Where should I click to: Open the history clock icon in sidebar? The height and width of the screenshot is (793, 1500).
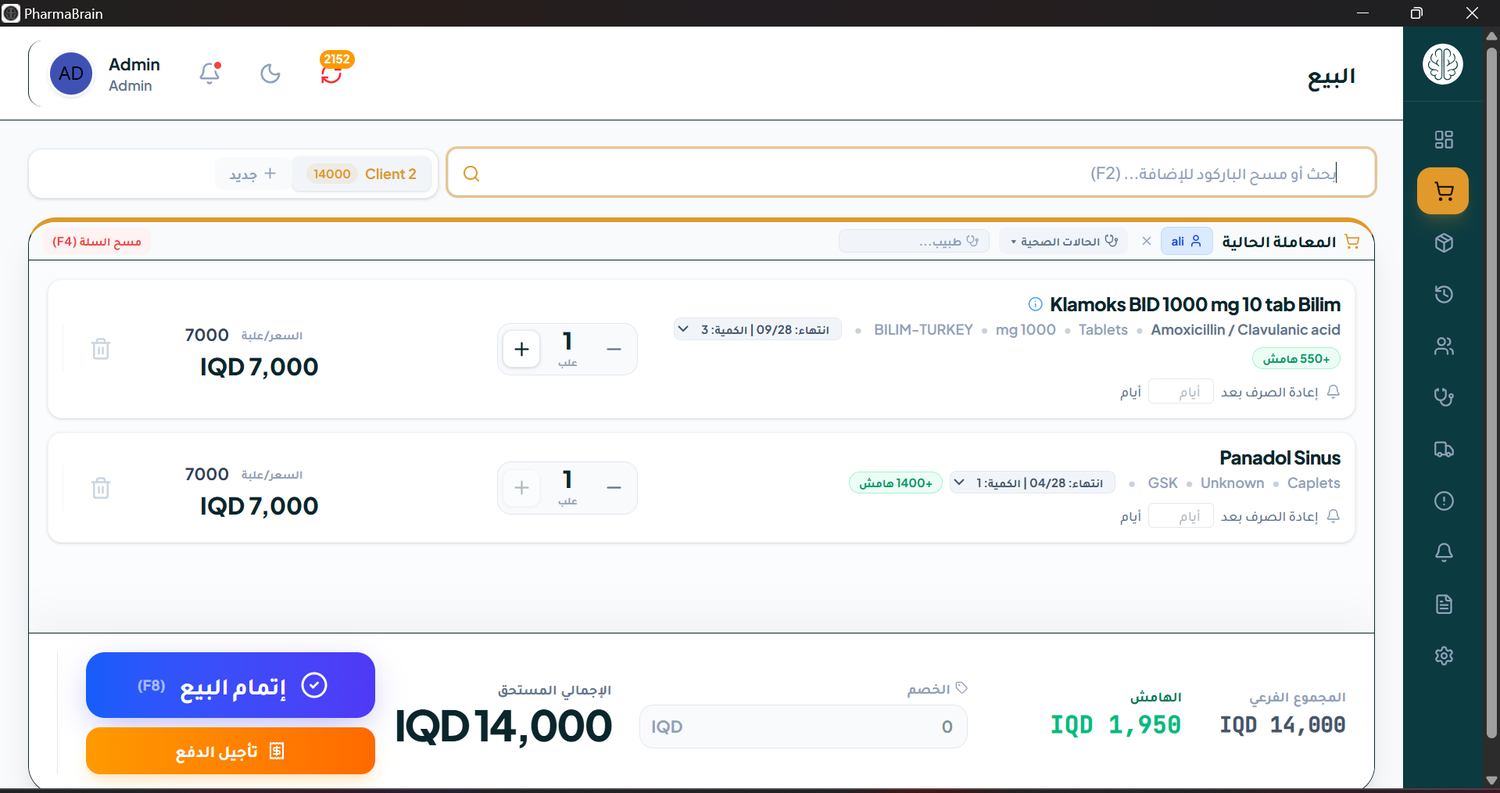point(1443,295)
